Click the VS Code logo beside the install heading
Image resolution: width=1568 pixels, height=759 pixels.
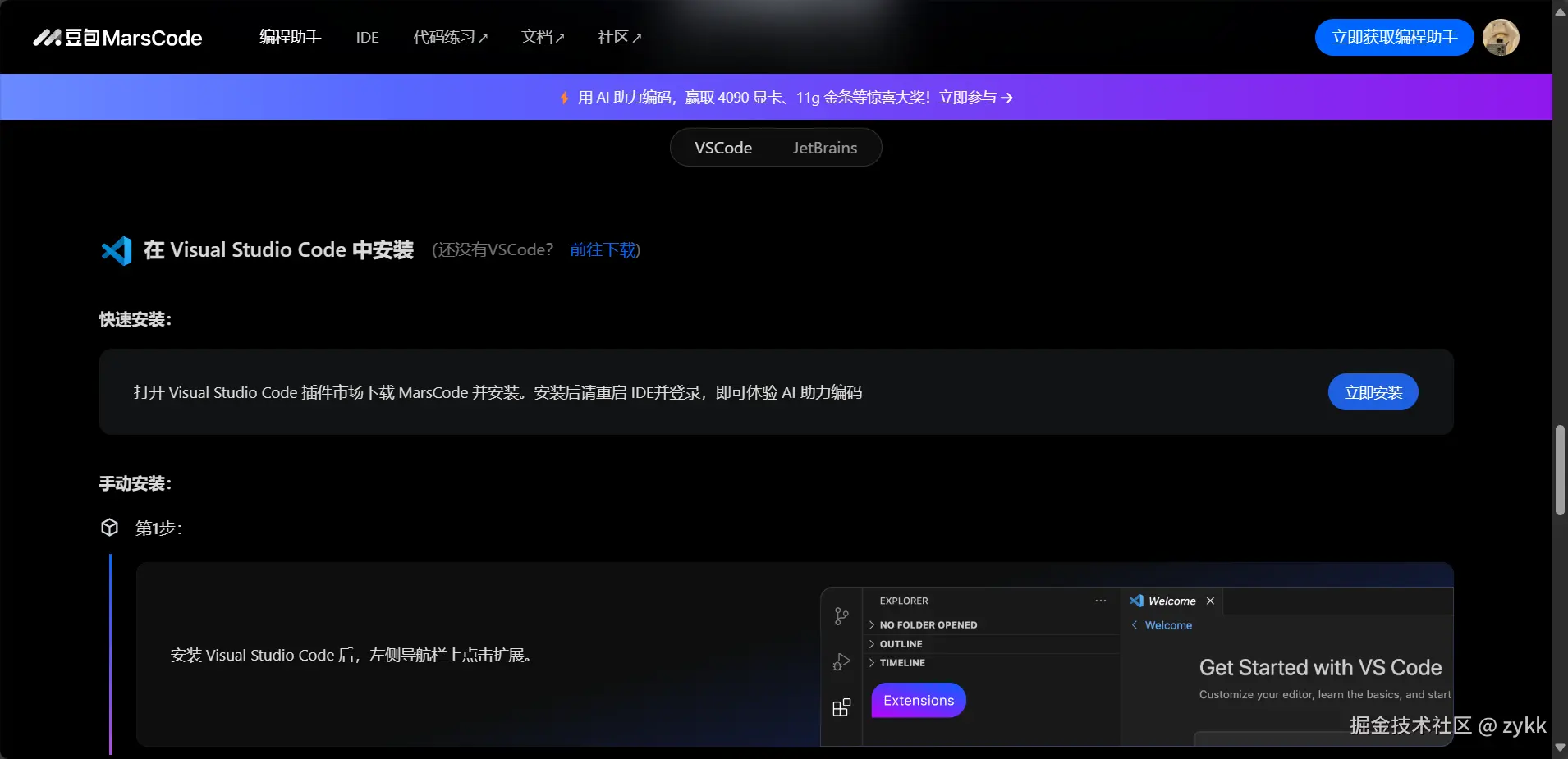116,250
